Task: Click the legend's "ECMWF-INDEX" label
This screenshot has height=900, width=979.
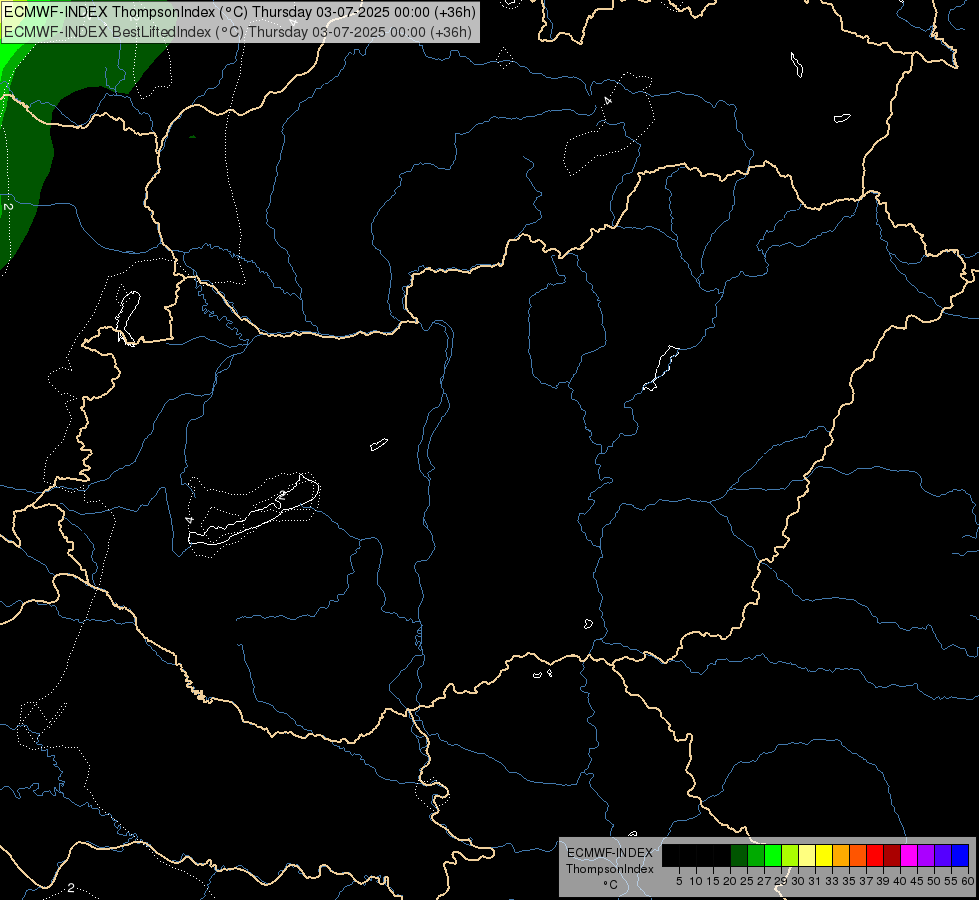Action: point(610,853)
